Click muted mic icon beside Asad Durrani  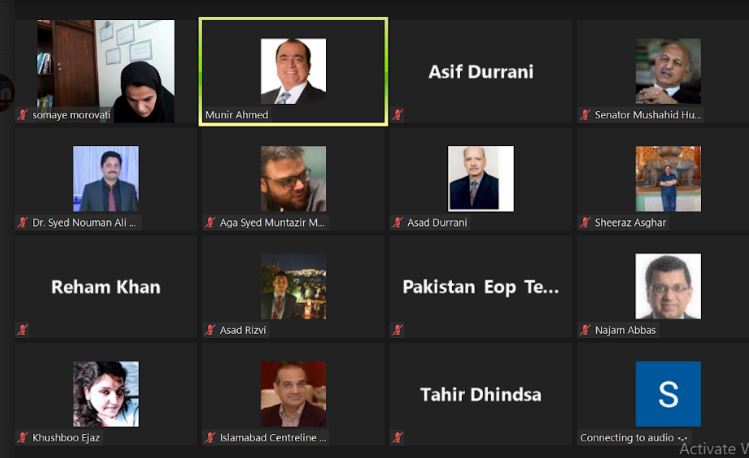click(x=397, y=223)
